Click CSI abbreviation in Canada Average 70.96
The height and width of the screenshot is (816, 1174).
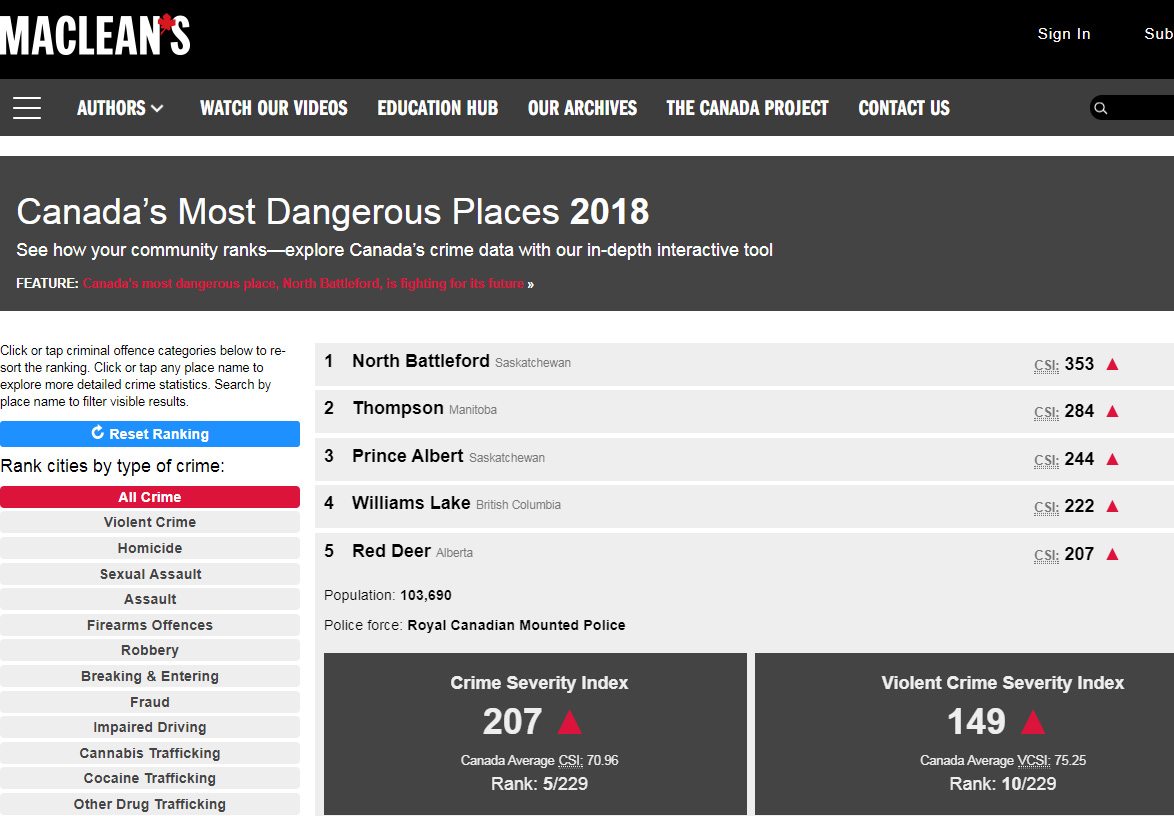click(571, 761)
